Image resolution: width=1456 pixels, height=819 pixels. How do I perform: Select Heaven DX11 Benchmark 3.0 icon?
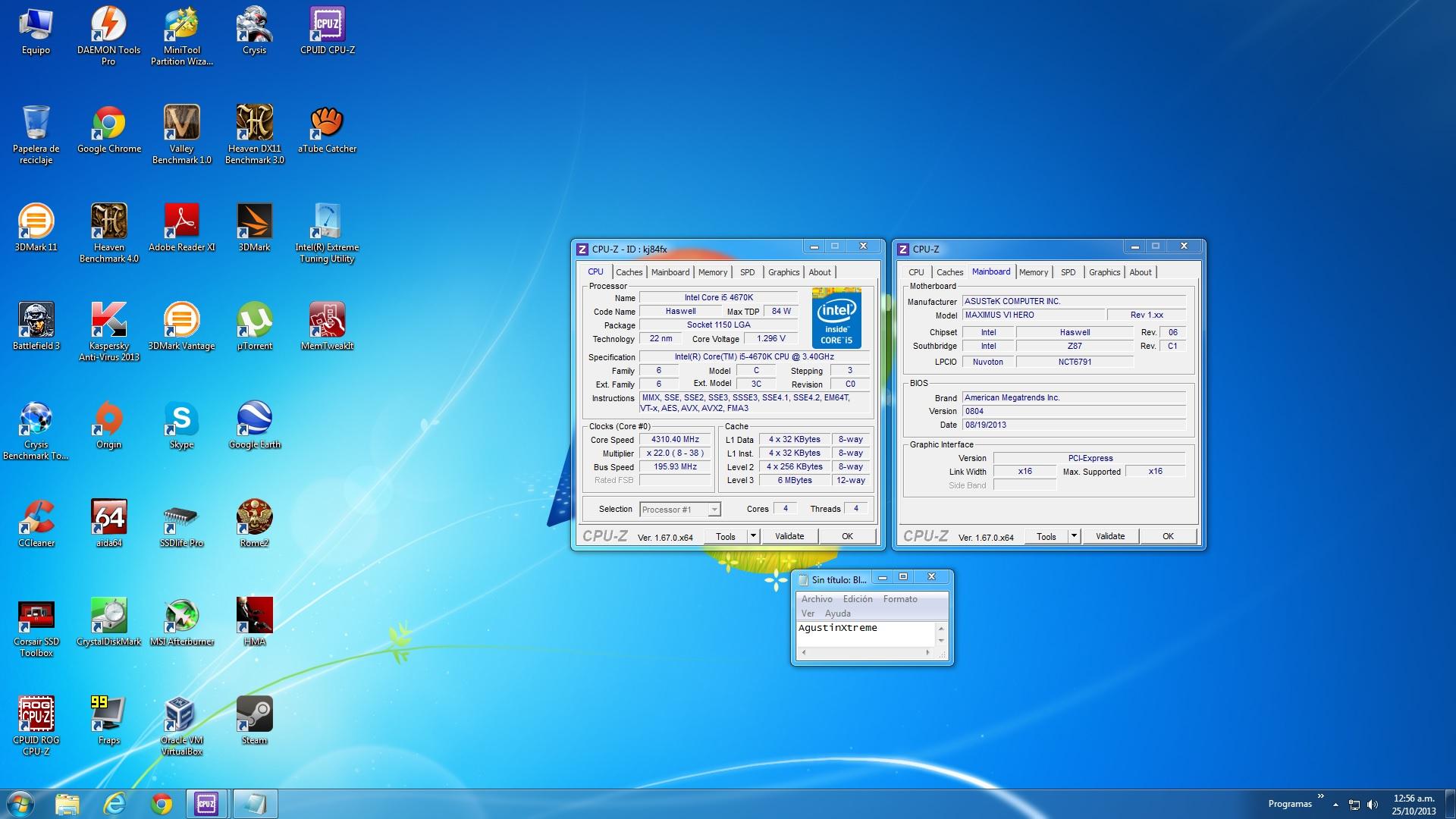coord(254,135)
